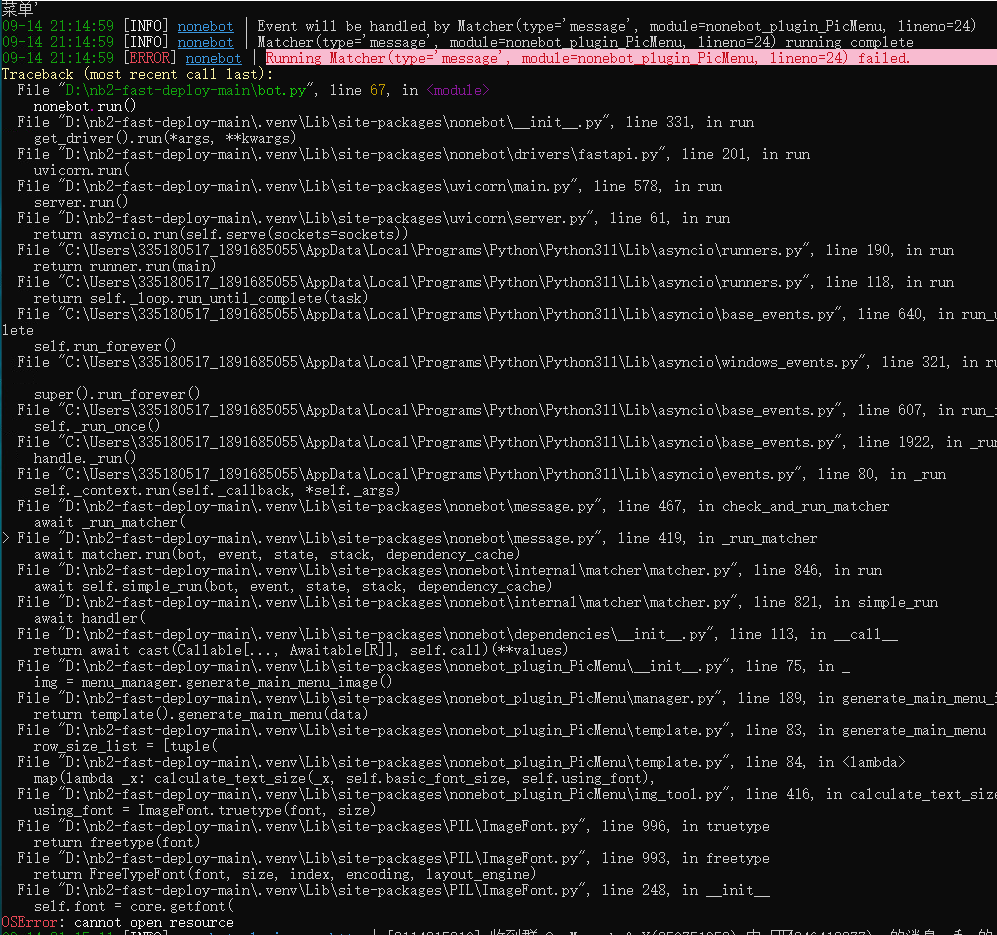Click matcher.py line 821 simple_run entry
The height and width of the screenshot is (935, 997).
pyautogui.click(x=478, y=602)
